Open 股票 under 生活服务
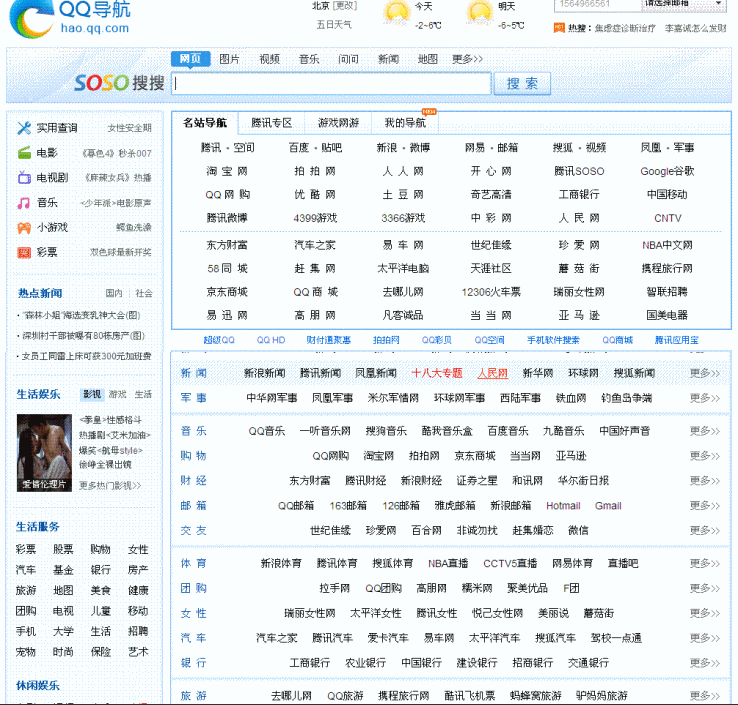Viewport: 738px width, 705px height. (63, 549)
